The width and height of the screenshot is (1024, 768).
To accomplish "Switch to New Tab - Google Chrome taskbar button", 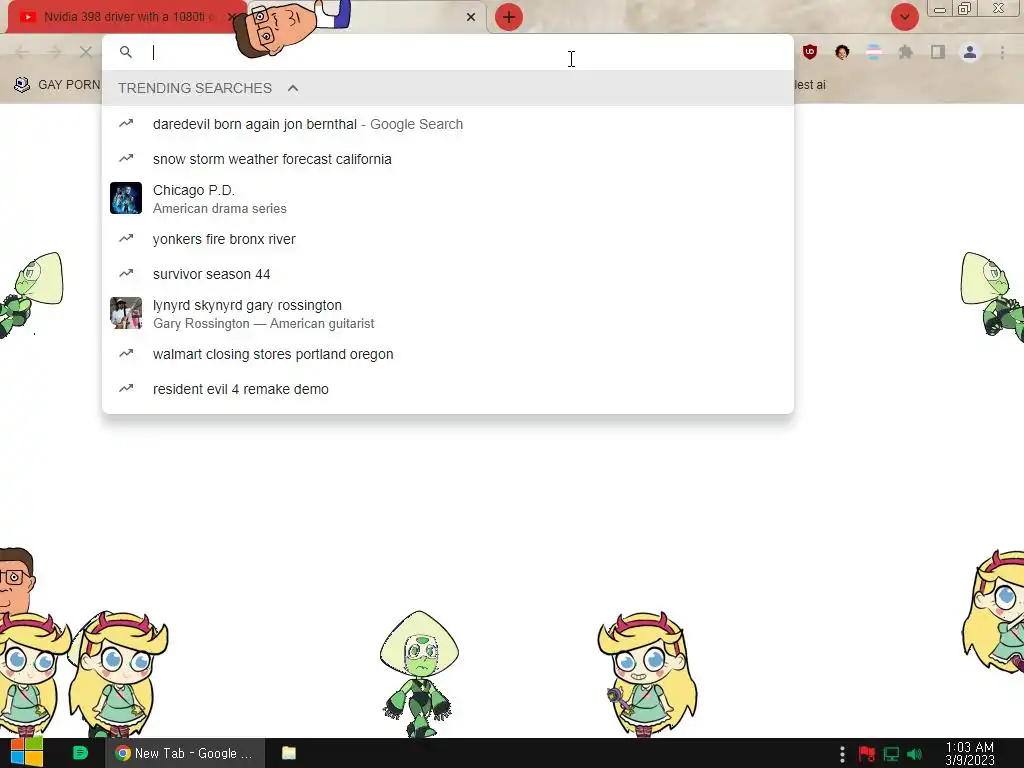I will (x=185, y=753).
